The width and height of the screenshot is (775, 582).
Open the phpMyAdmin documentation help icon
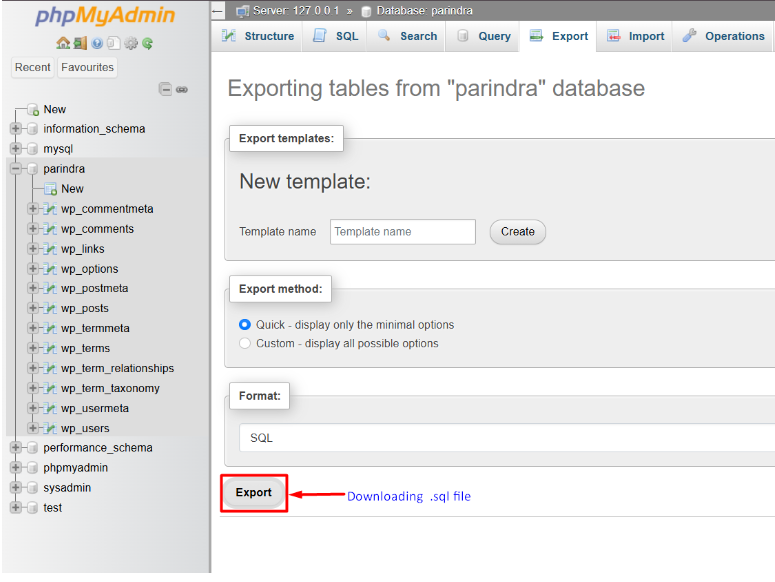tap(97, 44)
